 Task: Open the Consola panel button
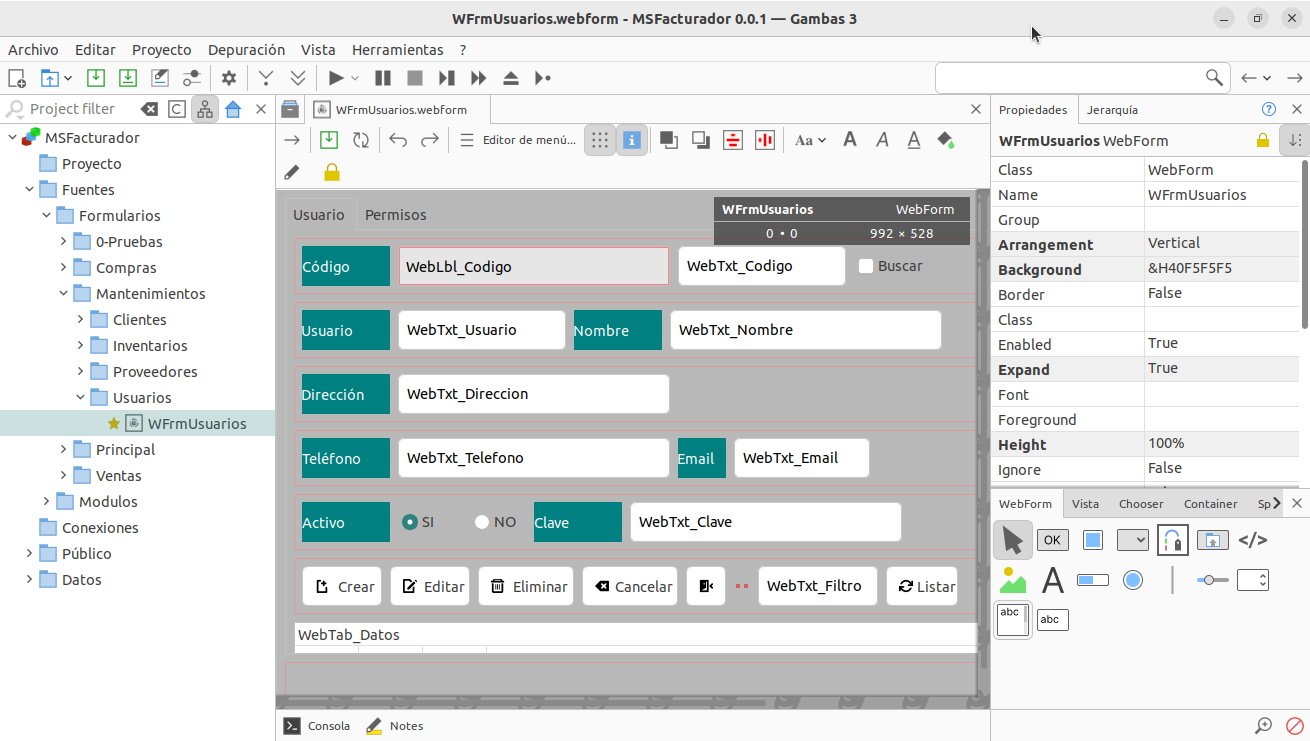[317, 726]
